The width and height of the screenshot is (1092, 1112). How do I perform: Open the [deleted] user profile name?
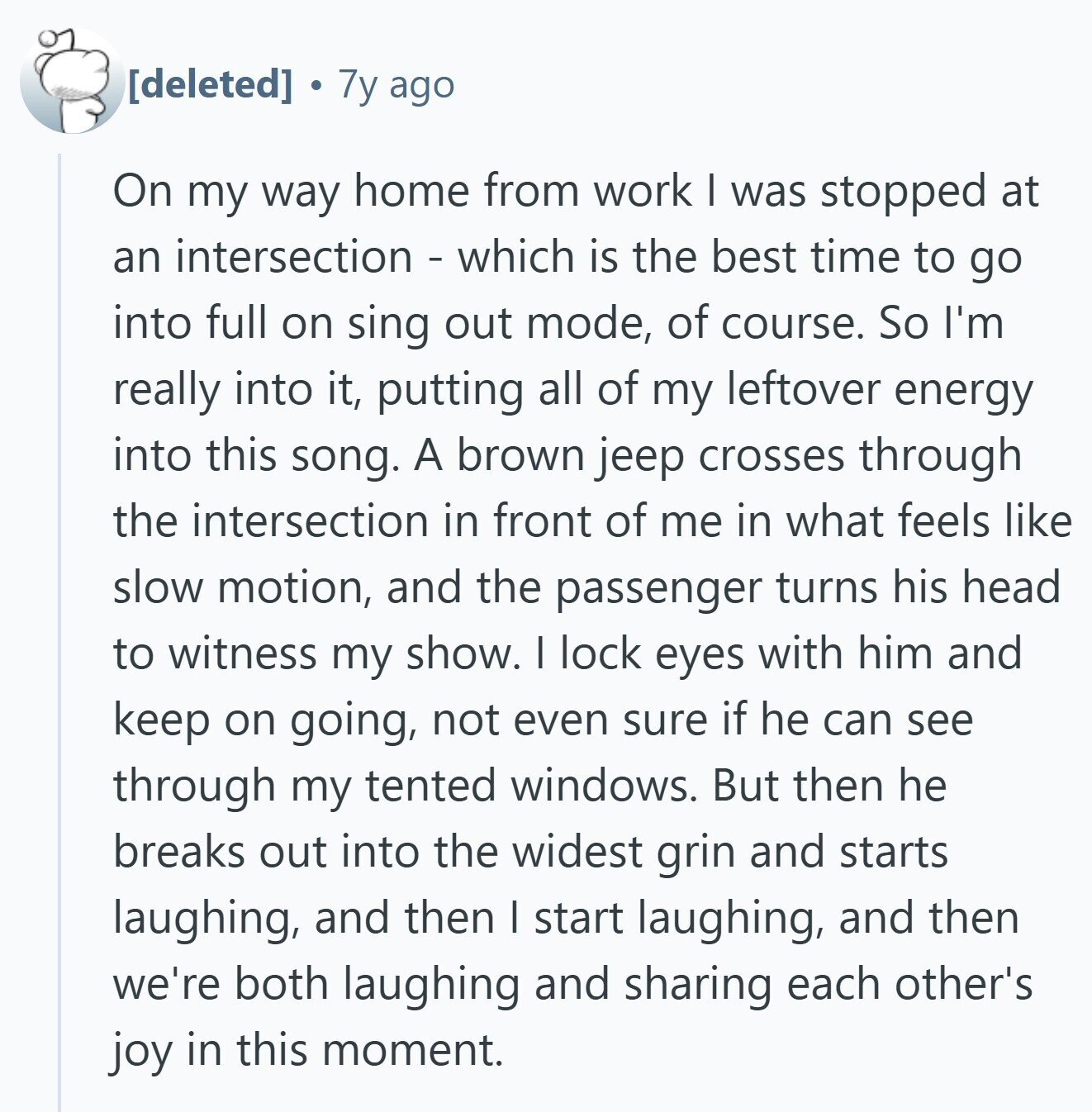click(211, 84)
